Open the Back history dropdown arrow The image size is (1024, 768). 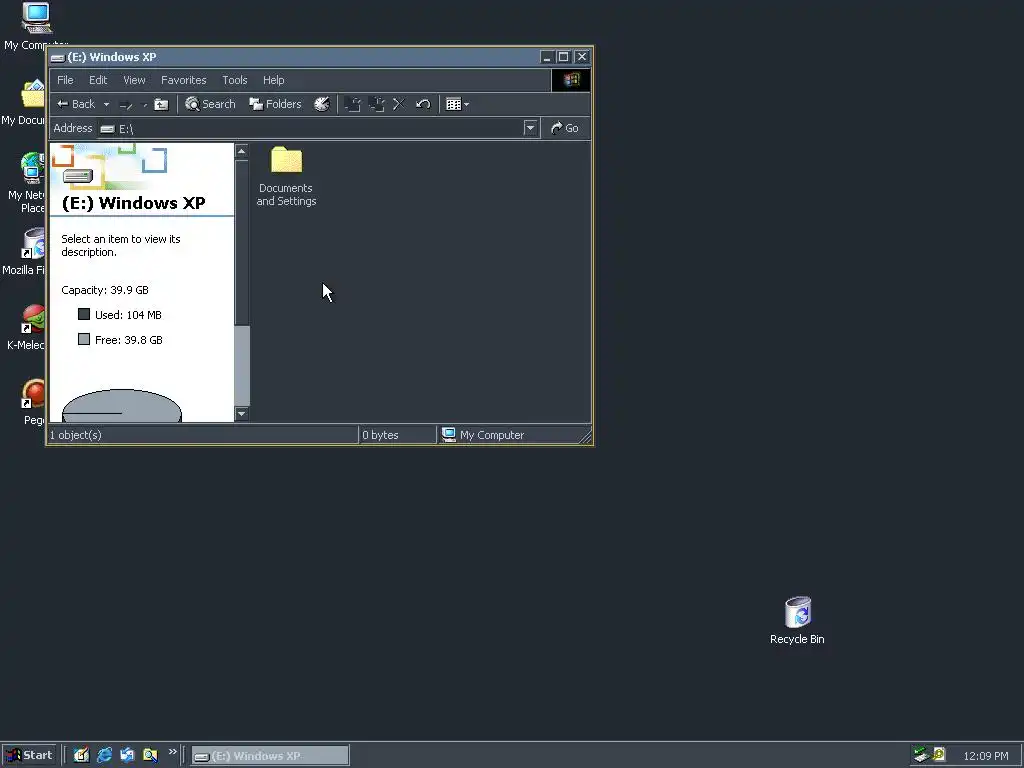coord(106,104)
